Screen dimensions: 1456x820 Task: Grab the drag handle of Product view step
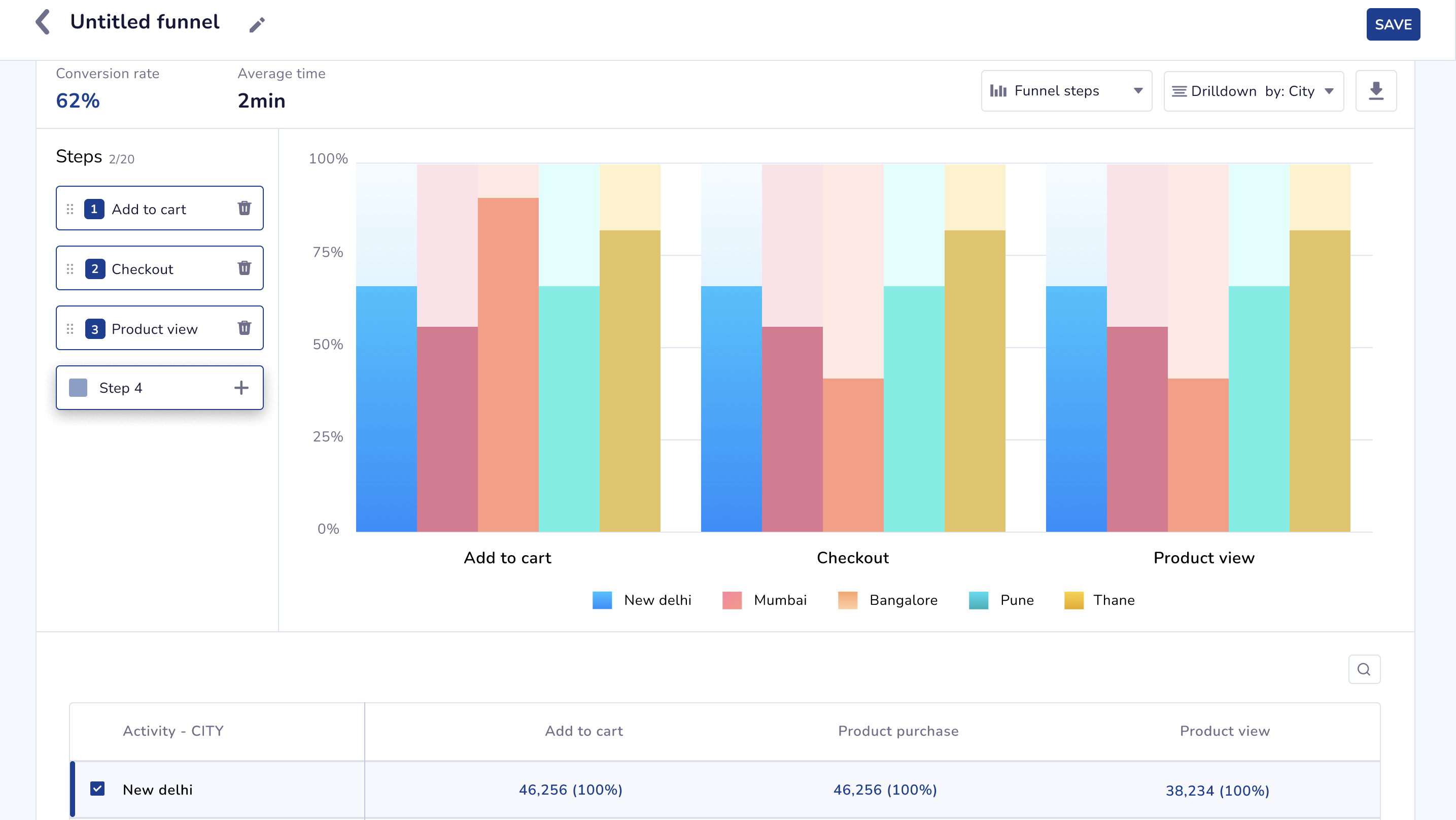pos(70,329)
